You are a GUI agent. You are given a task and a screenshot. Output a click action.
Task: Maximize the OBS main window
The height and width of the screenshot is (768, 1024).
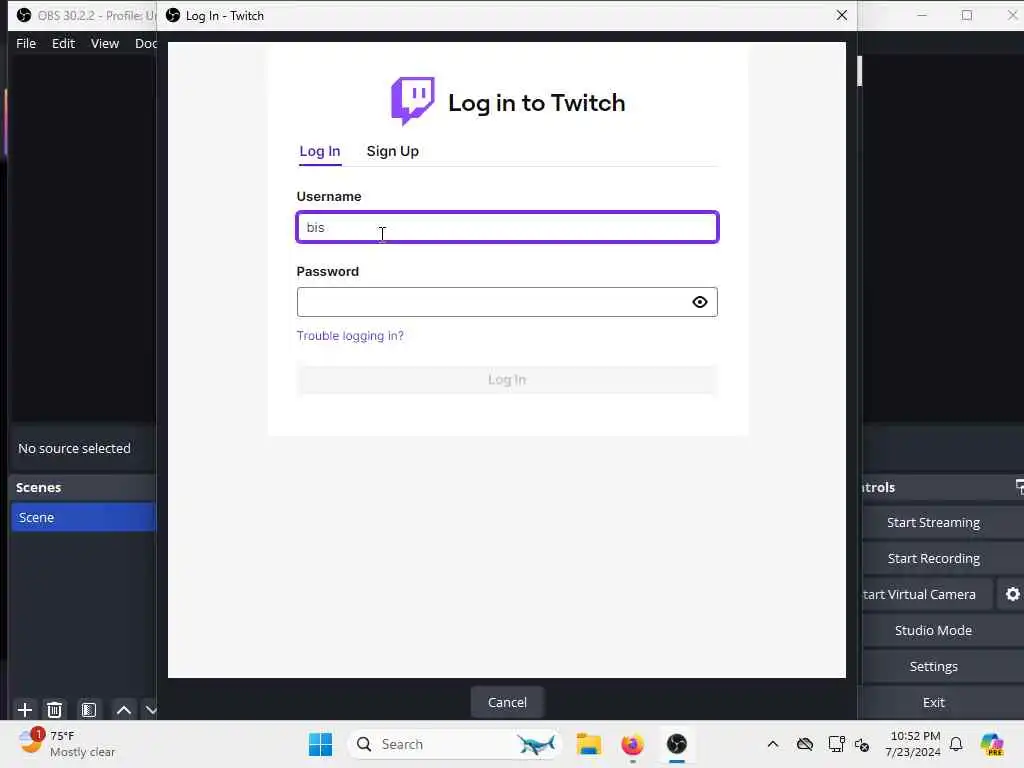[967, 15]
